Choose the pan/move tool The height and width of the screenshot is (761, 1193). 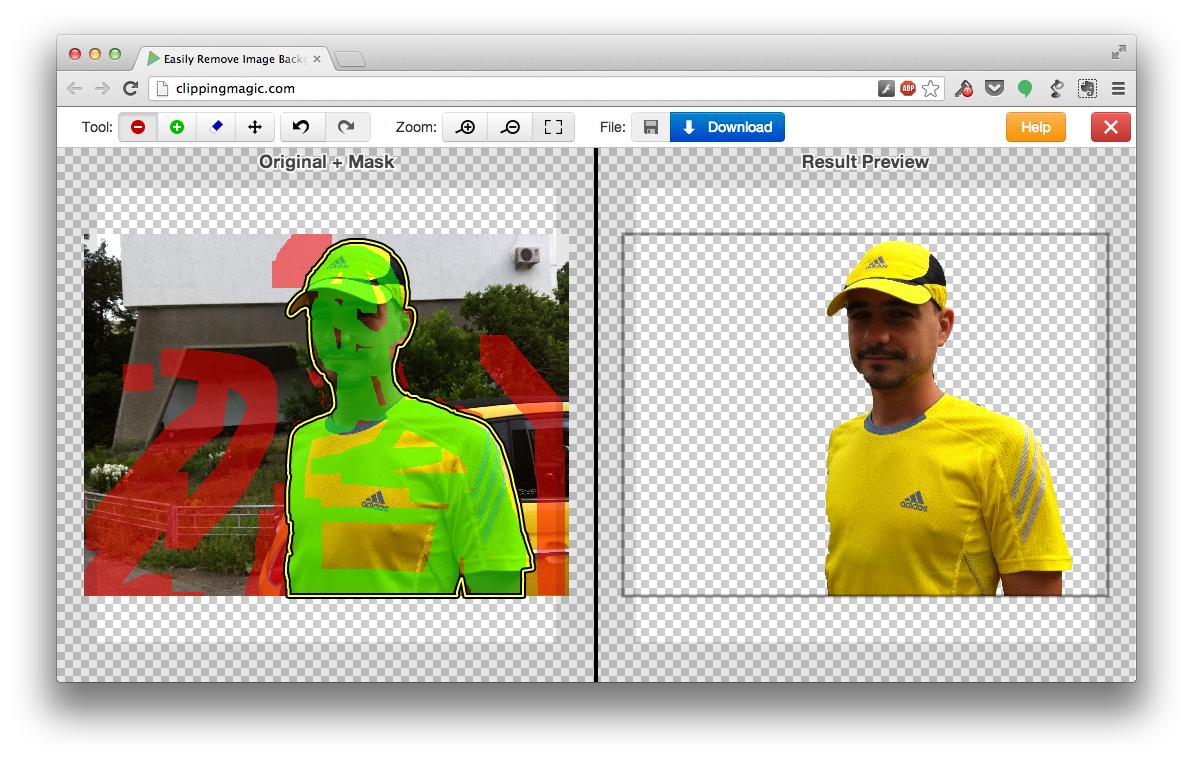(255, 127)
